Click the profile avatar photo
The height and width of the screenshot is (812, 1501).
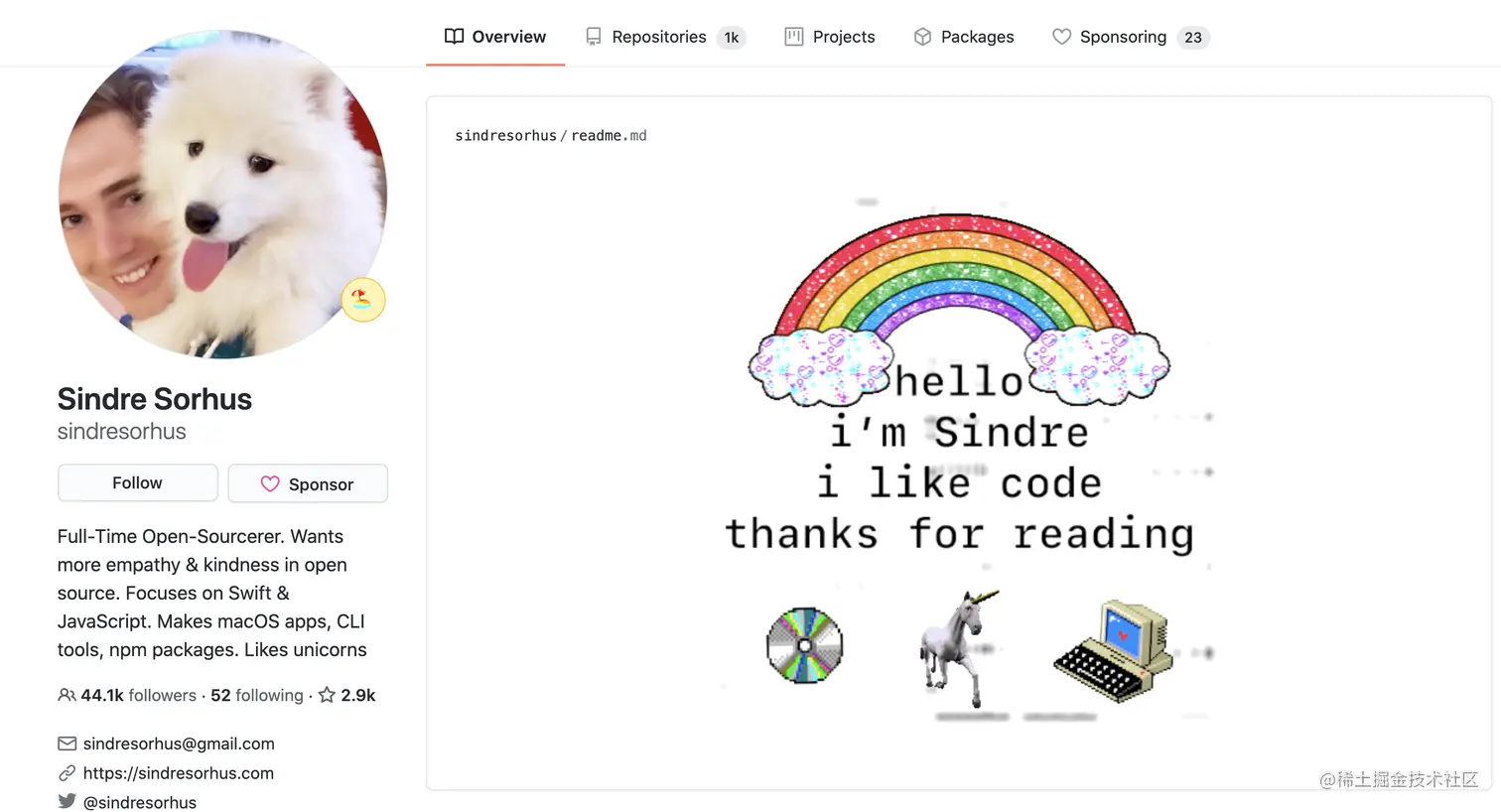coord(222,194)
